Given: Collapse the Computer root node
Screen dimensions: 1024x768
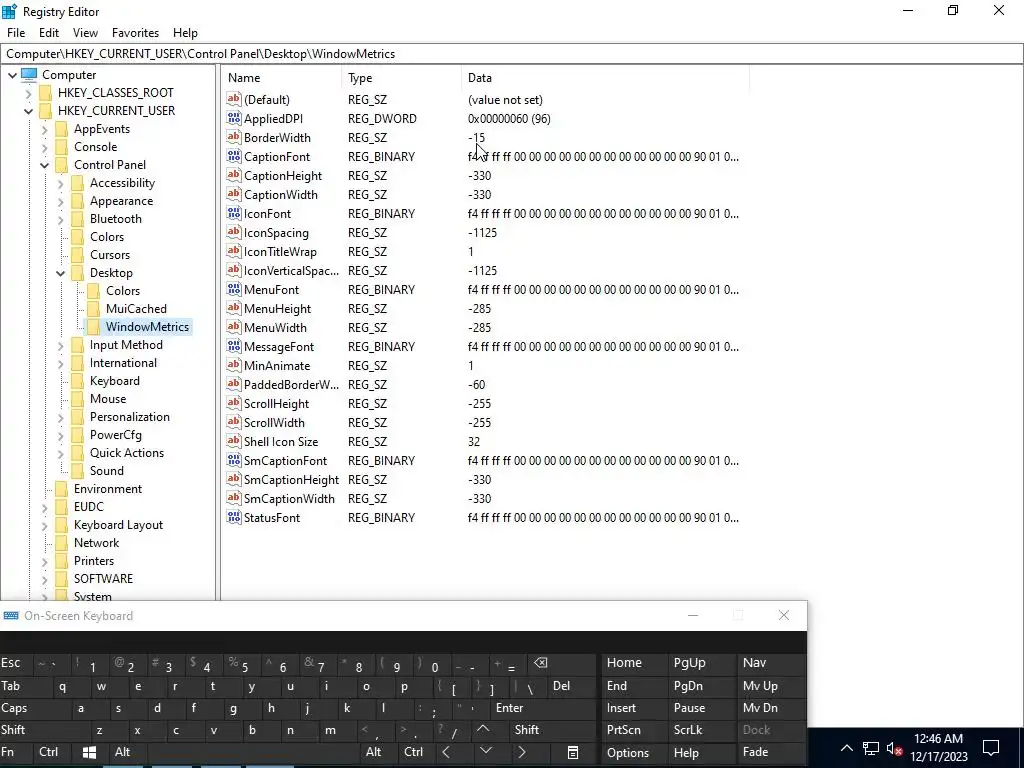Looking at the screenshot, I should [12, 75].
